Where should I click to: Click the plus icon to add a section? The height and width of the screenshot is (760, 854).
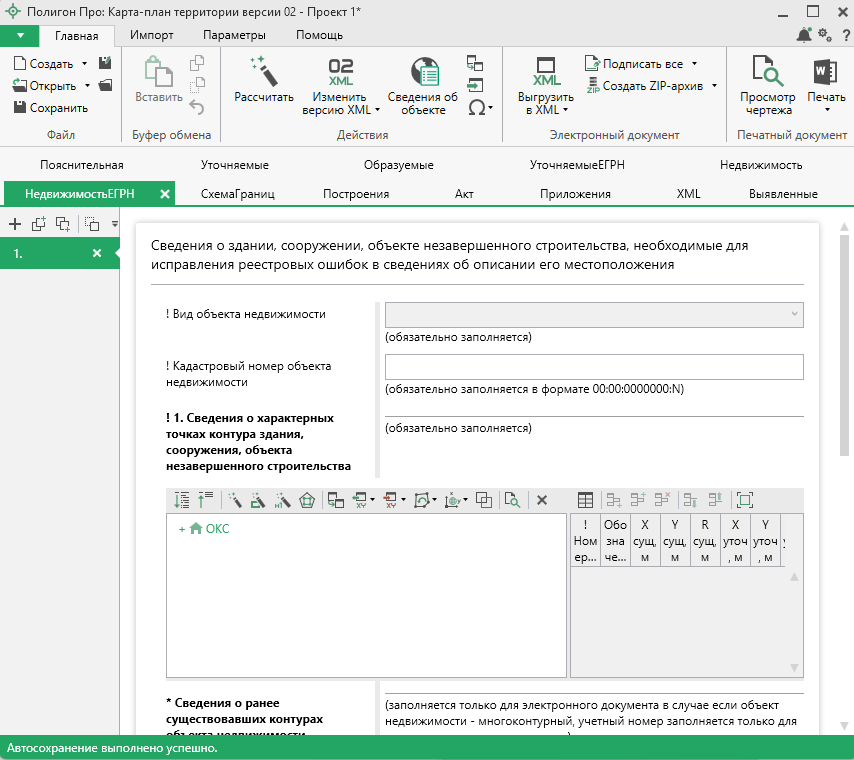point(14,224)
